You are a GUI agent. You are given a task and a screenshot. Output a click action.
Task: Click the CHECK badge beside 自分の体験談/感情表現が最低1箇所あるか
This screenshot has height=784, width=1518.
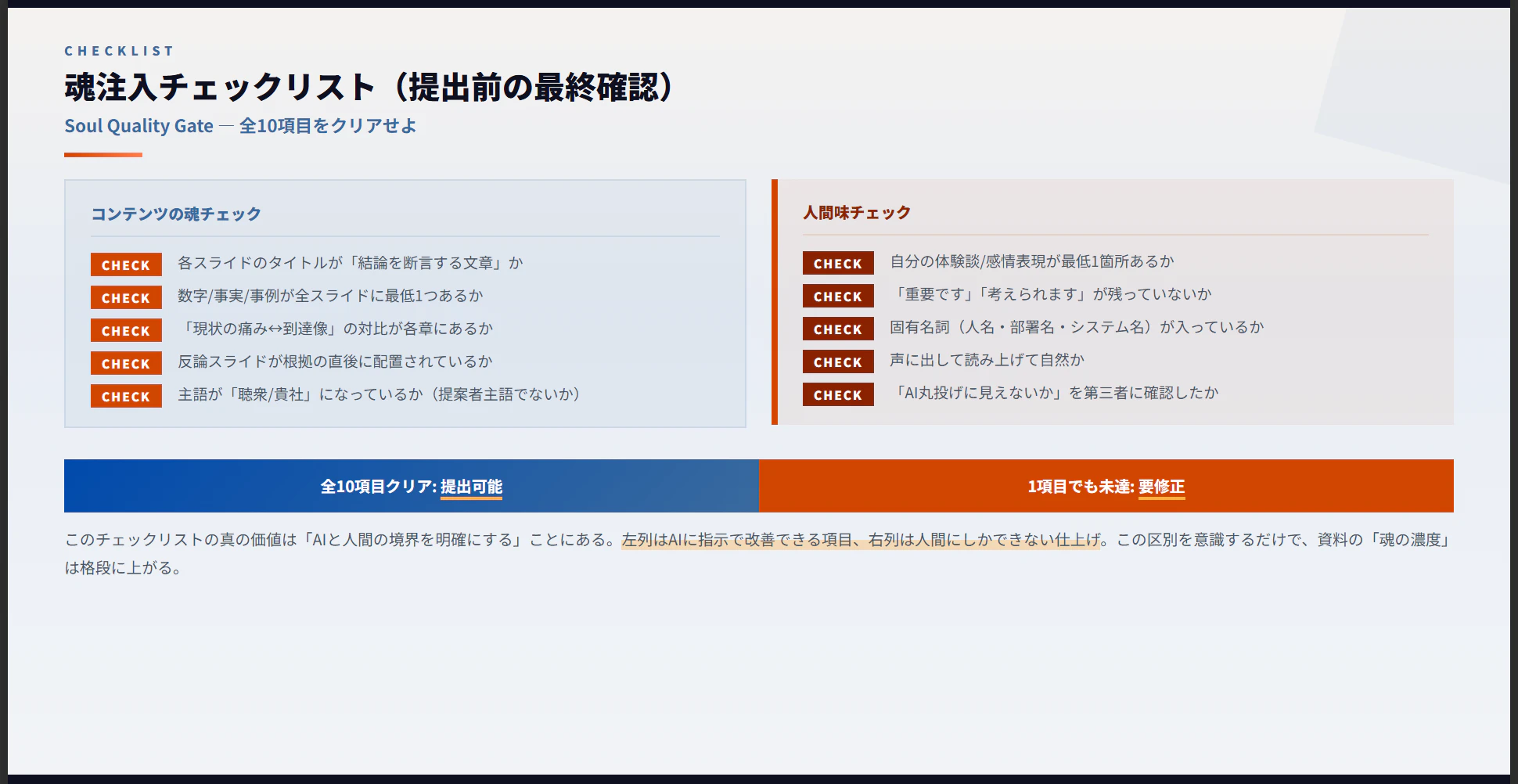838,263
